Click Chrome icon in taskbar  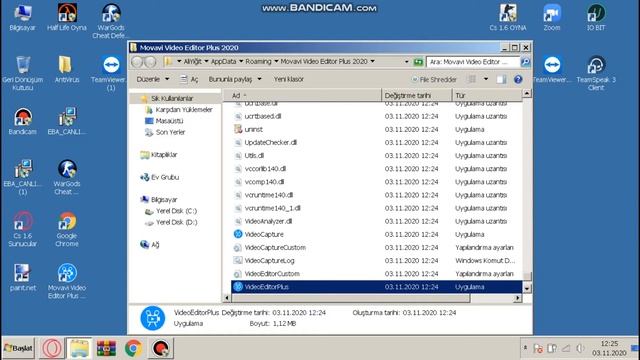point(133,349)
